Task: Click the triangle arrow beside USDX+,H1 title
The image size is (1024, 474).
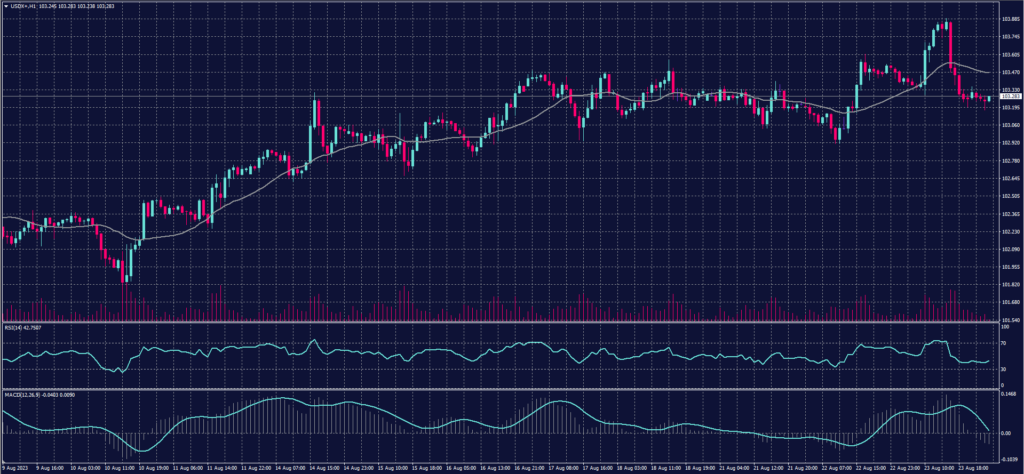Action: coord(6,6)
